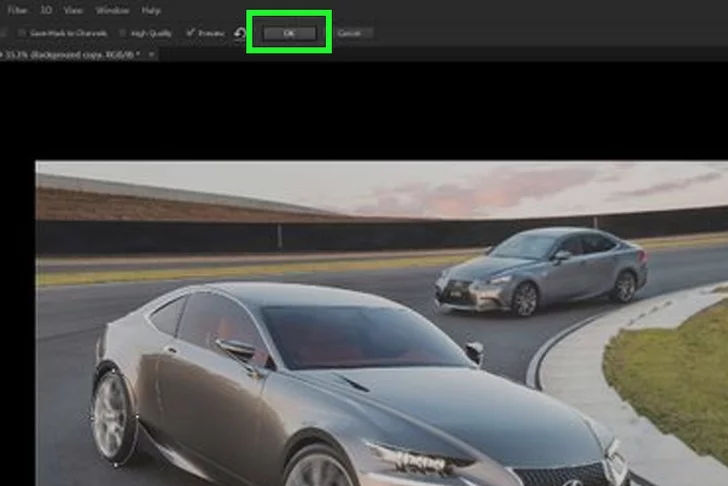Click the background sedan's front wheel
The height and width of the screenshot is (486, 728).
point(524,299)
